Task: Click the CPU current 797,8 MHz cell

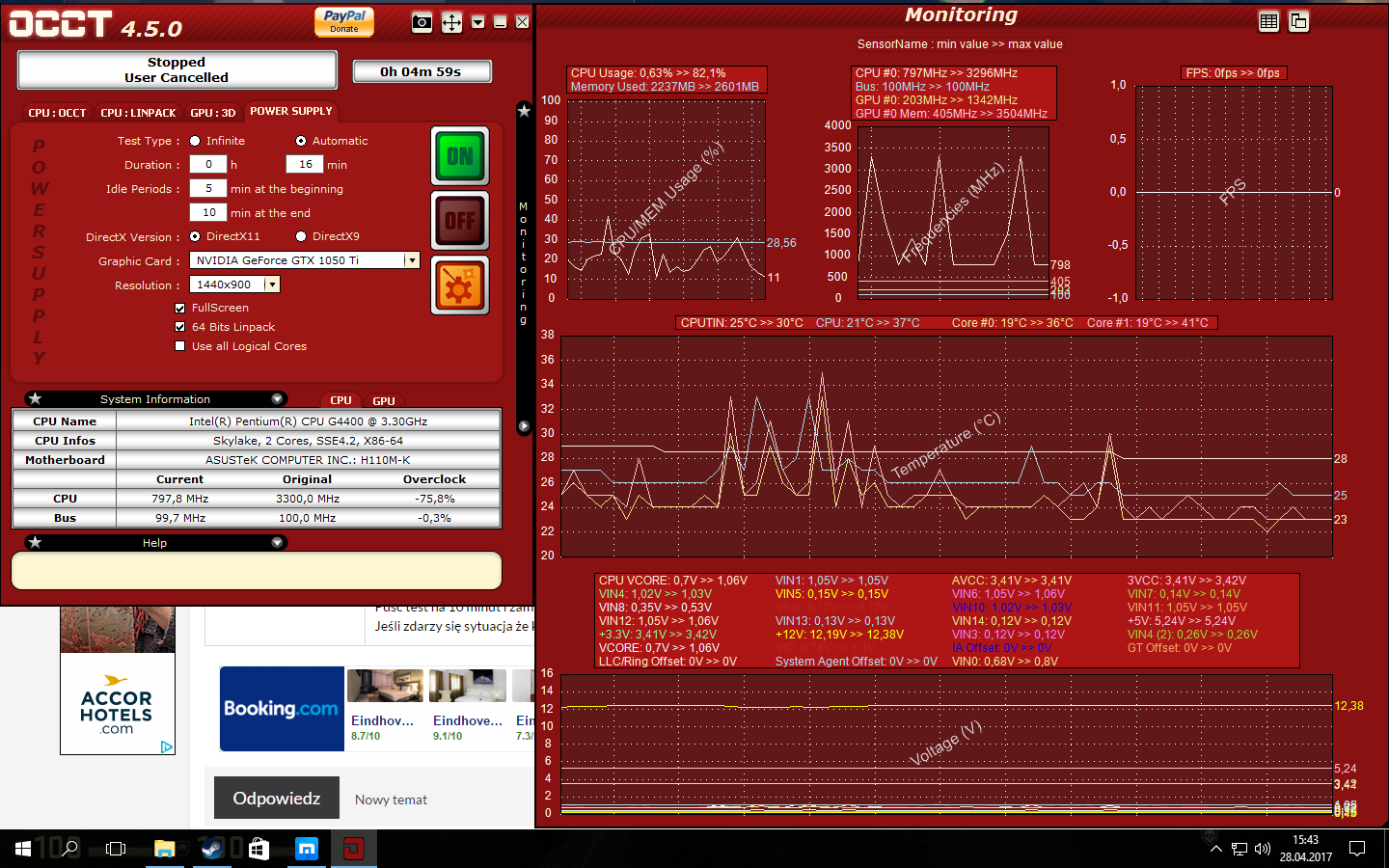Action: [180, 499]
